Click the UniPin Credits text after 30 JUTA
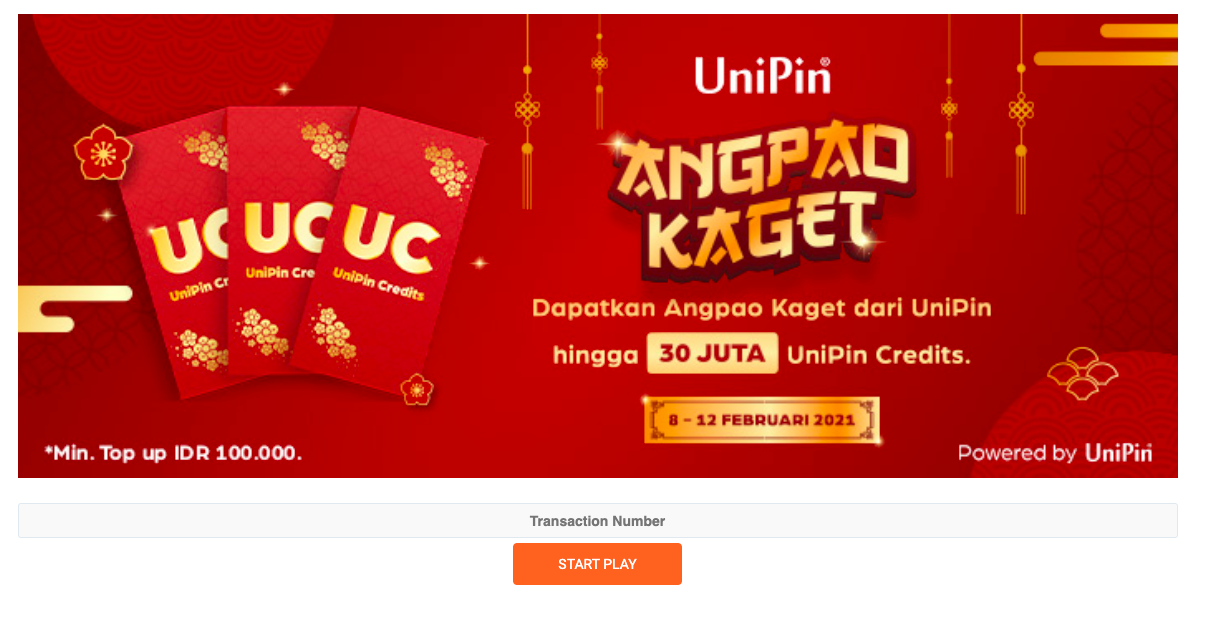This screenshot has width=1212, height=617. coord(879,355)
